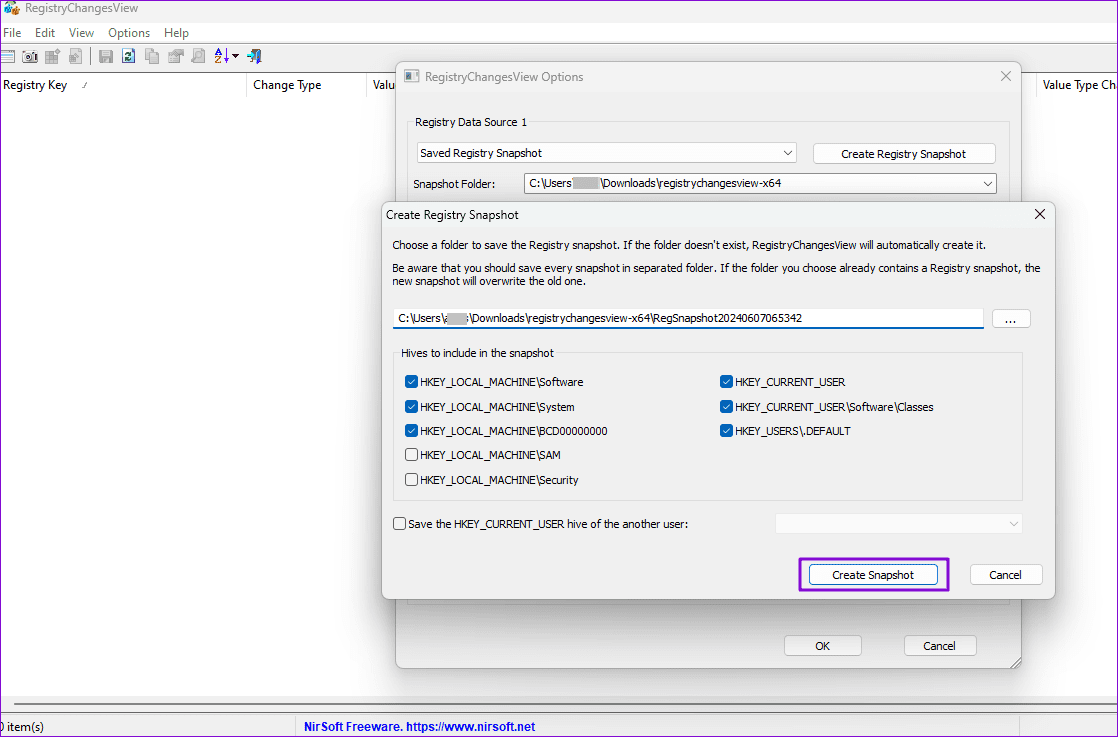1118x737 pixels.
Task: Click the Create Snapshot button
Action: tap(873, 575)
